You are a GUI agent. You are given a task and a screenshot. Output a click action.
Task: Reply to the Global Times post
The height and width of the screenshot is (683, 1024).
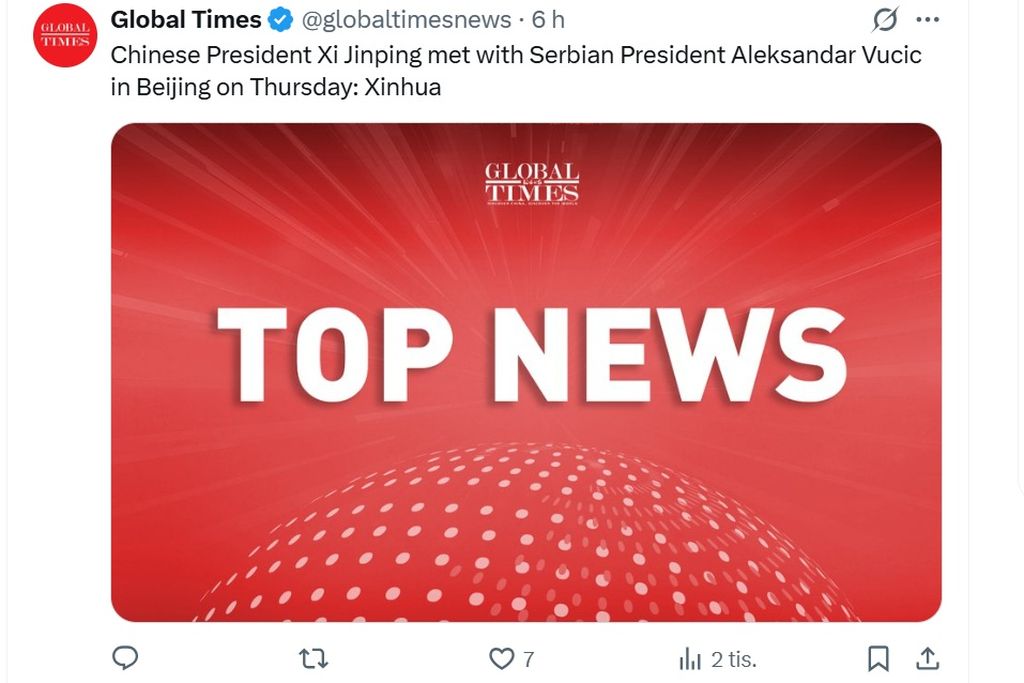pos(125,658)
